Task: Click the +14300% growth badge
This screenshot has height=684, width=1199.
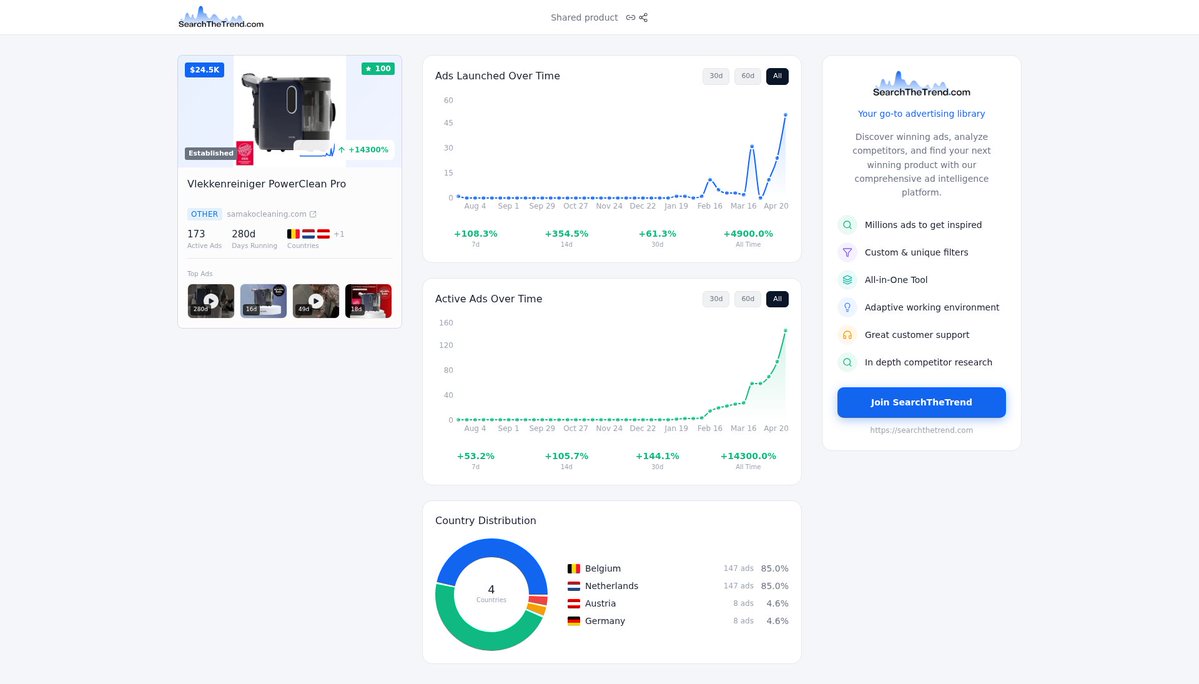Action: pyautogui.click(x=363, y=150)
